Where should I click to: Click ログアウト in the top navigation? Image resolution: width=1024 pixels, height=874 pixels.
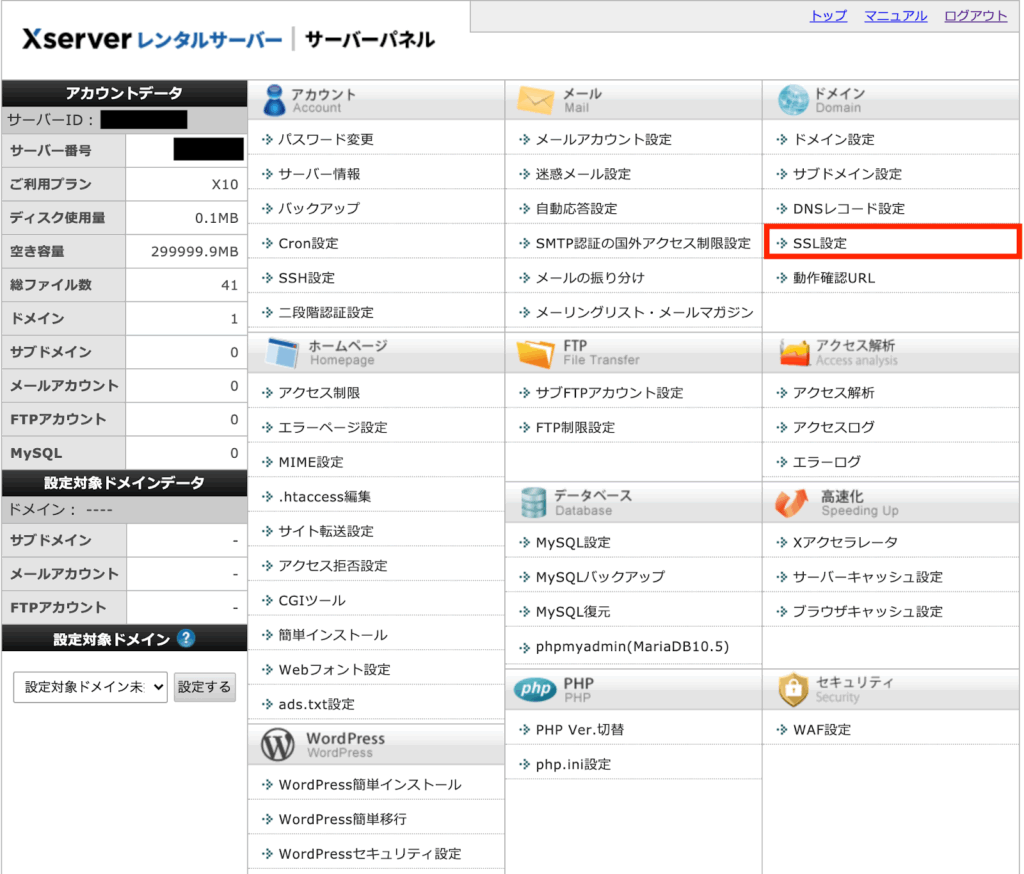pyautogui.click(x=975, y=16)
